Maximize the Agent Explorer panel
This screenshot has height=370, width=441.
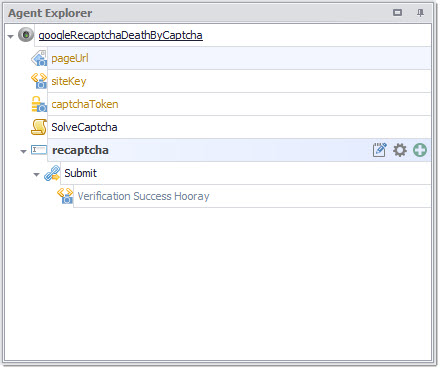(397, 13)
